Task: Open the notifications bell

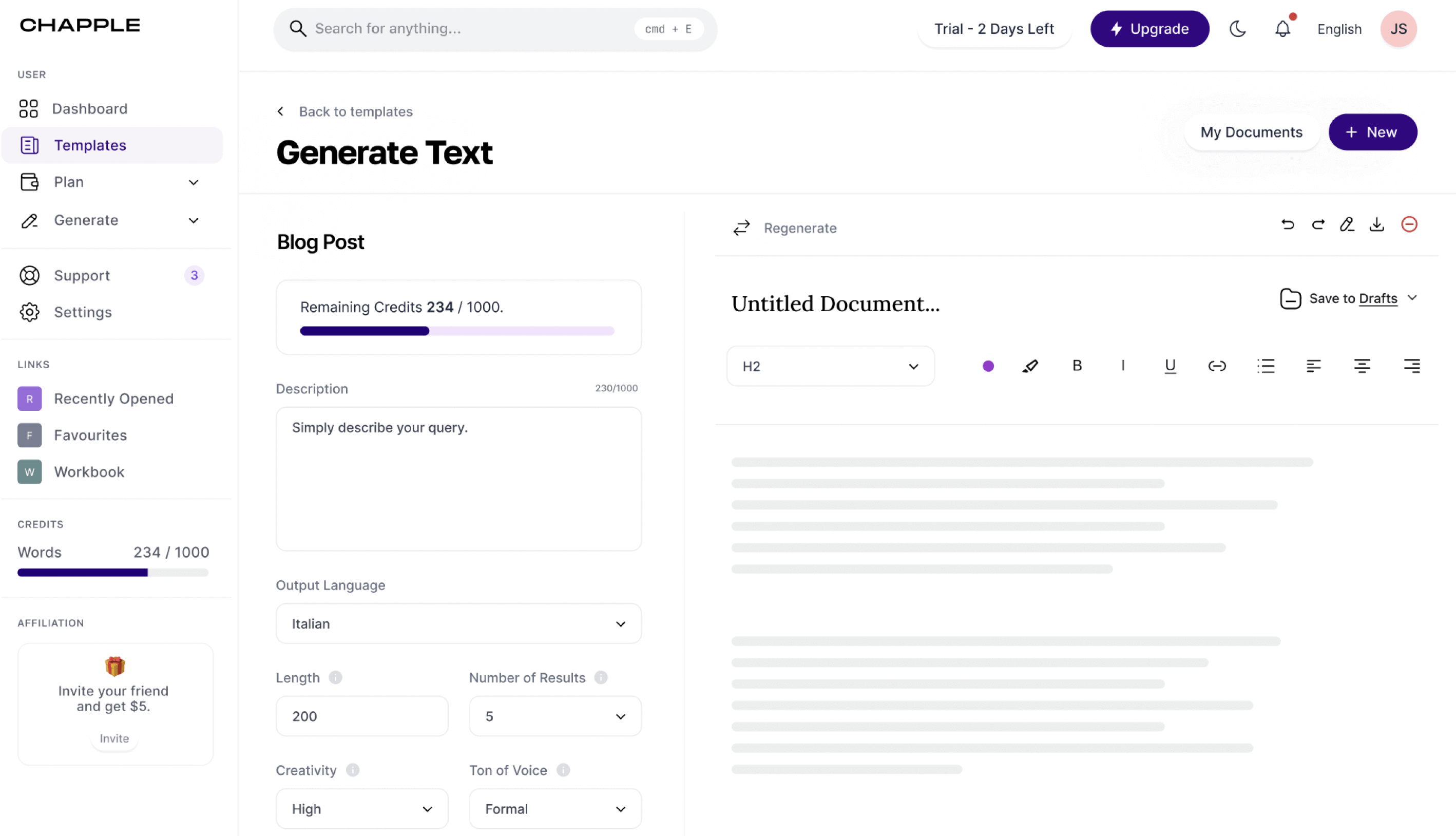Action: pos(1282,29)
